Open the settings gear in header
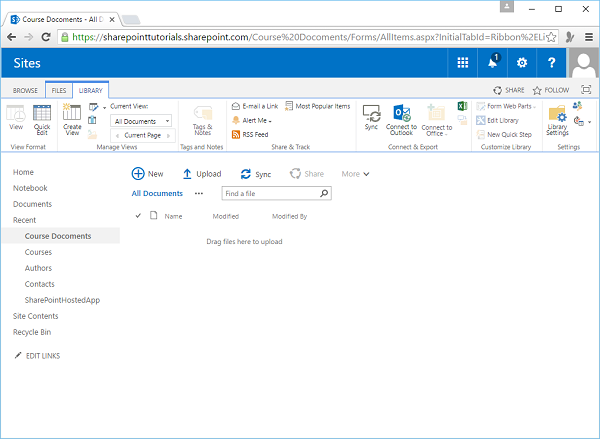This screenshot has width=600, height=439. (521, 63)
